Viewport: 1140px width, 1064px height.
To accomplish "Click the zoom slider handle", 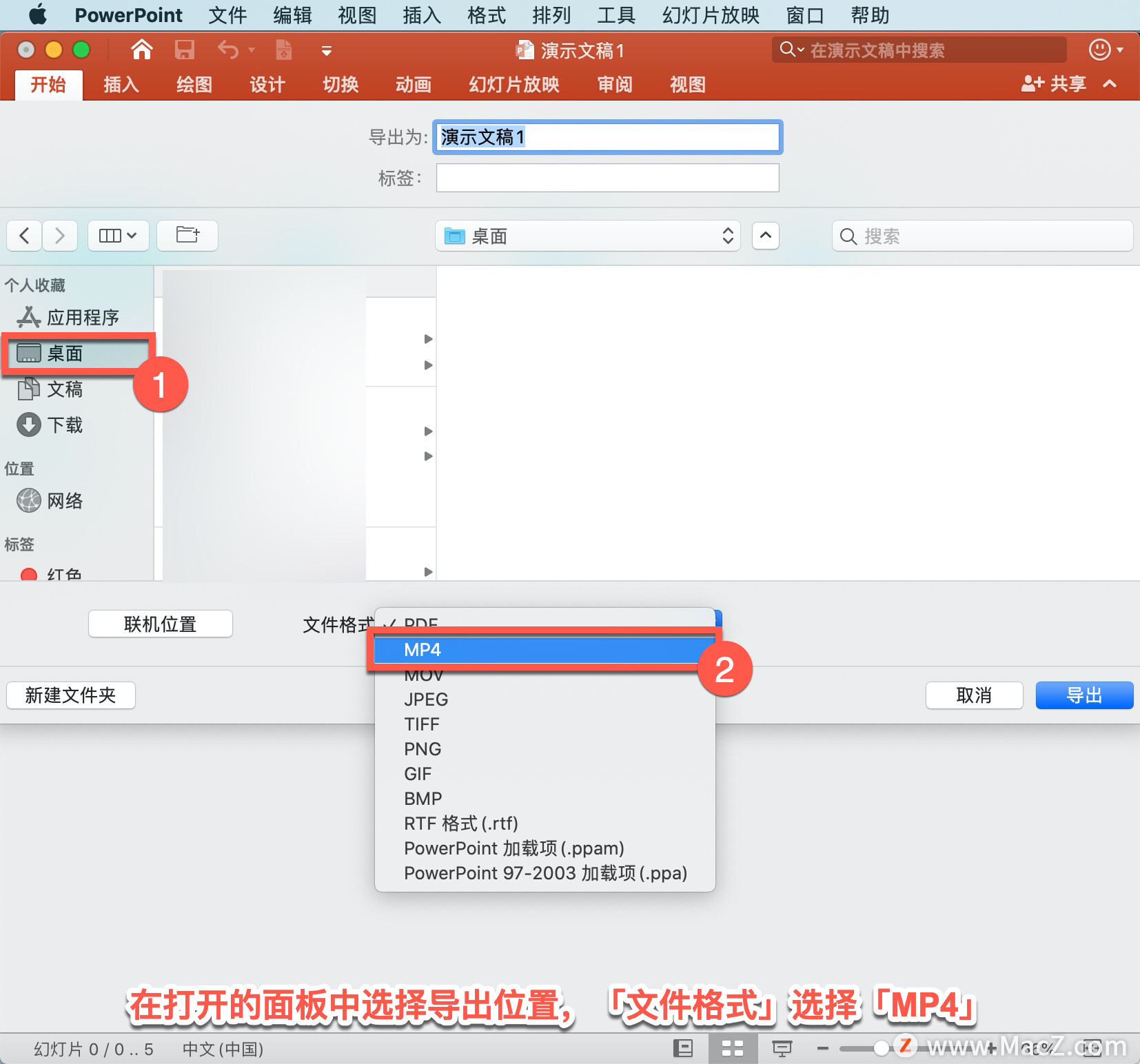I will click(881, 1049).
